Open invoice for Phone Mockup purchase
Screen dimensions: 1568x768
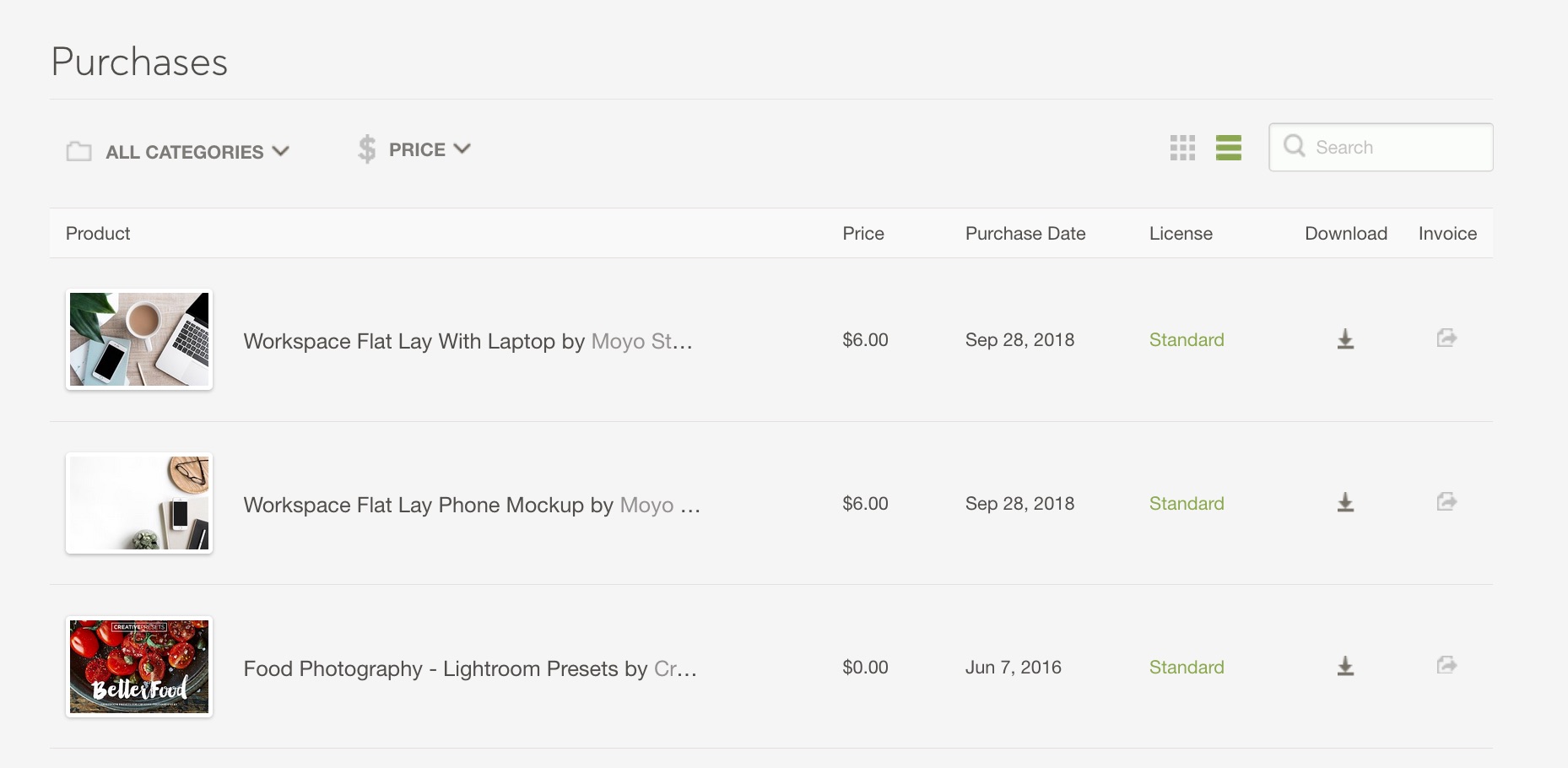point(1446,502)
